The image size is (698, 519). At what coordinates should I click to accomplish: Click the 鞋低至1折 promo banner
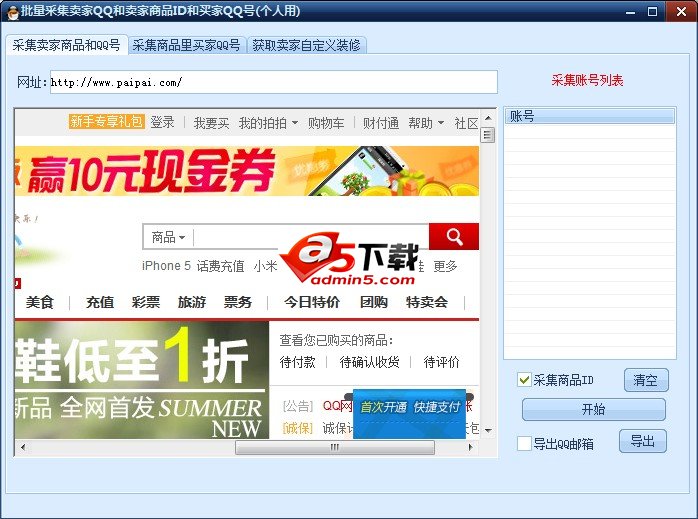(142, 380)
